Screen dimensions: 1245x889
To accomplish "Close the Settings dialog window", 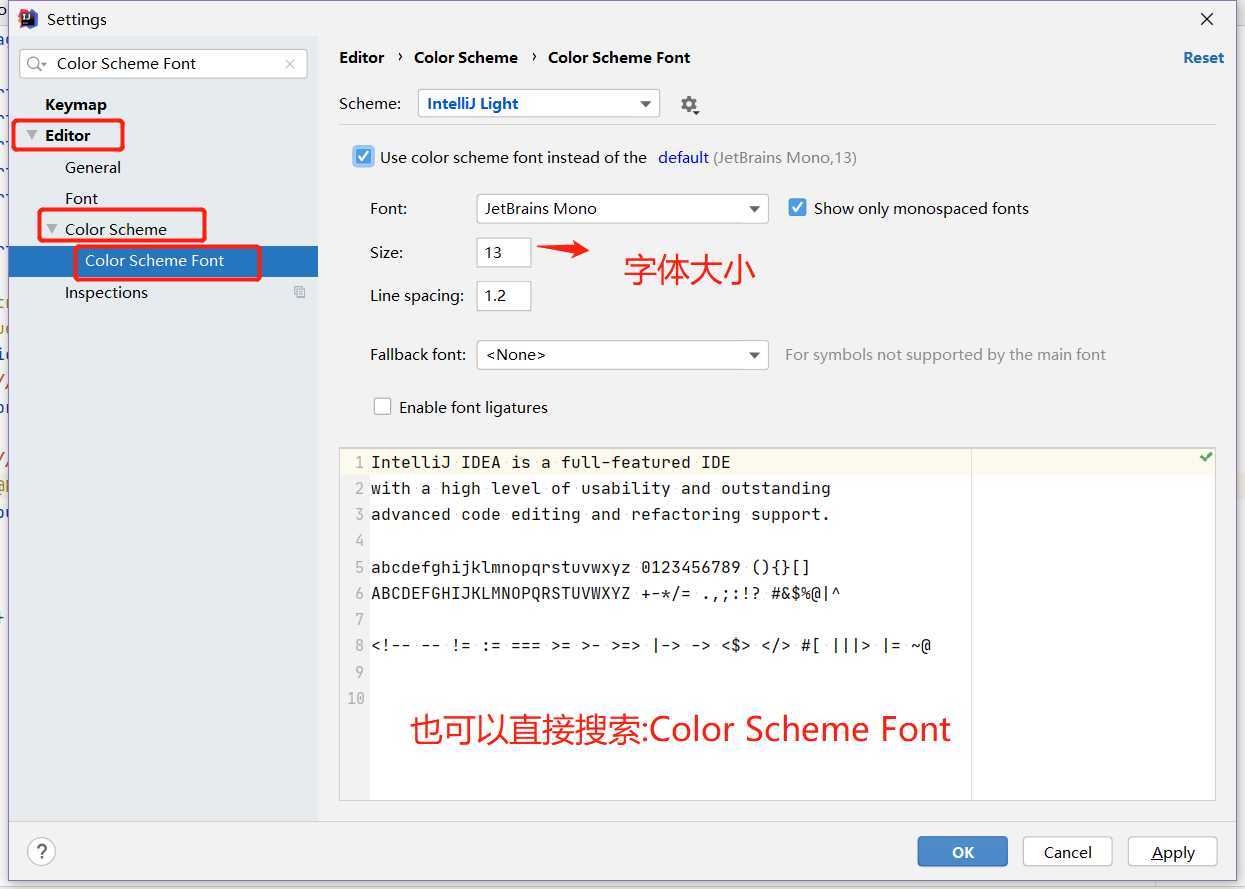I will pos(1207,19).
